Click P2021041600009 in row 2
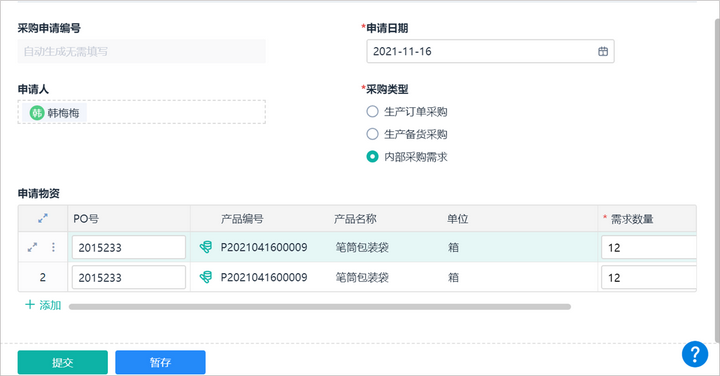The width and height of the screenshot is (720, 376). 264,277
